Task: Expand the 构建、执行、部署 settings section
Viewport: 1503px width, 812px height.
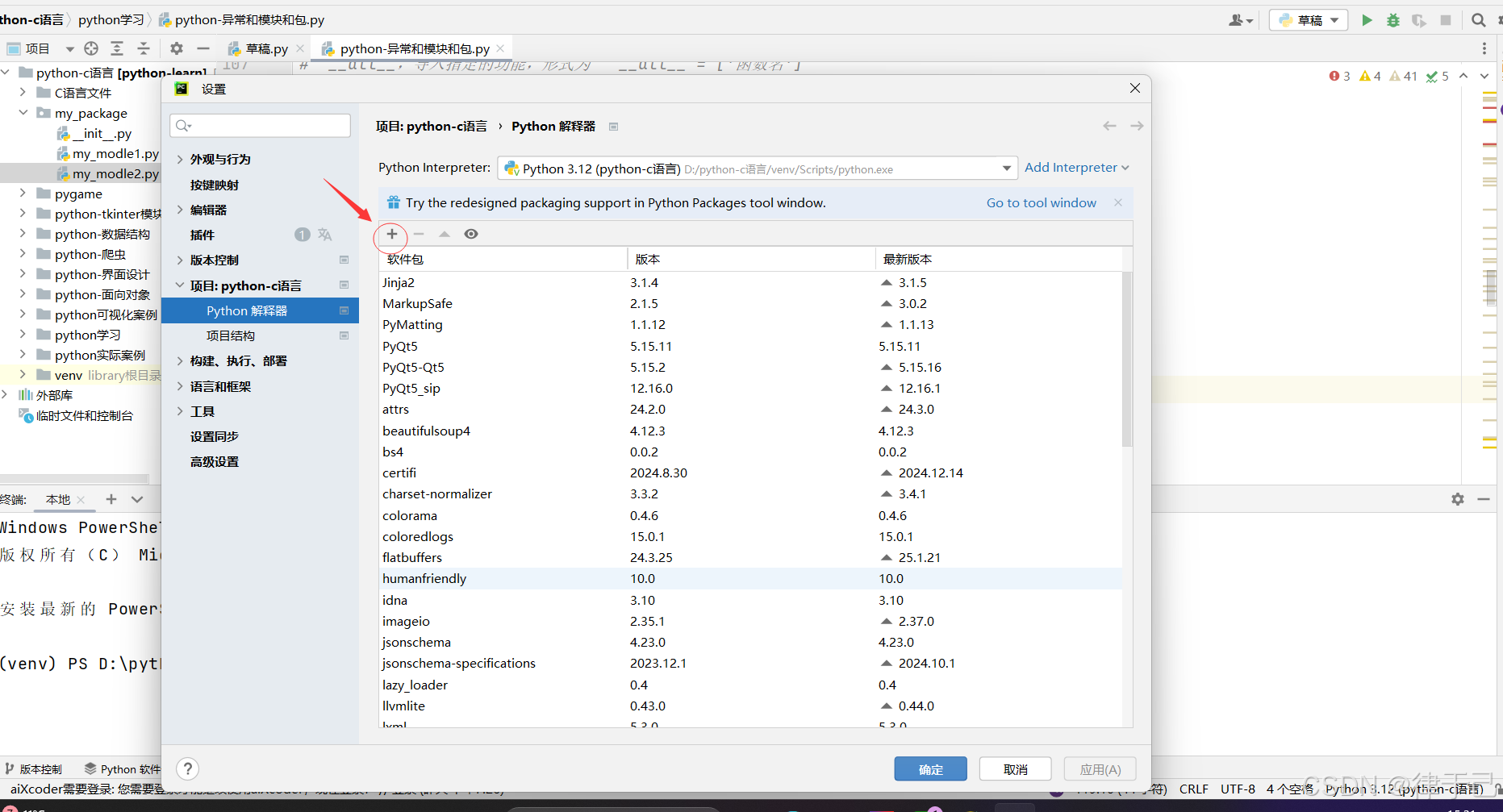Action: coord(180,361)
